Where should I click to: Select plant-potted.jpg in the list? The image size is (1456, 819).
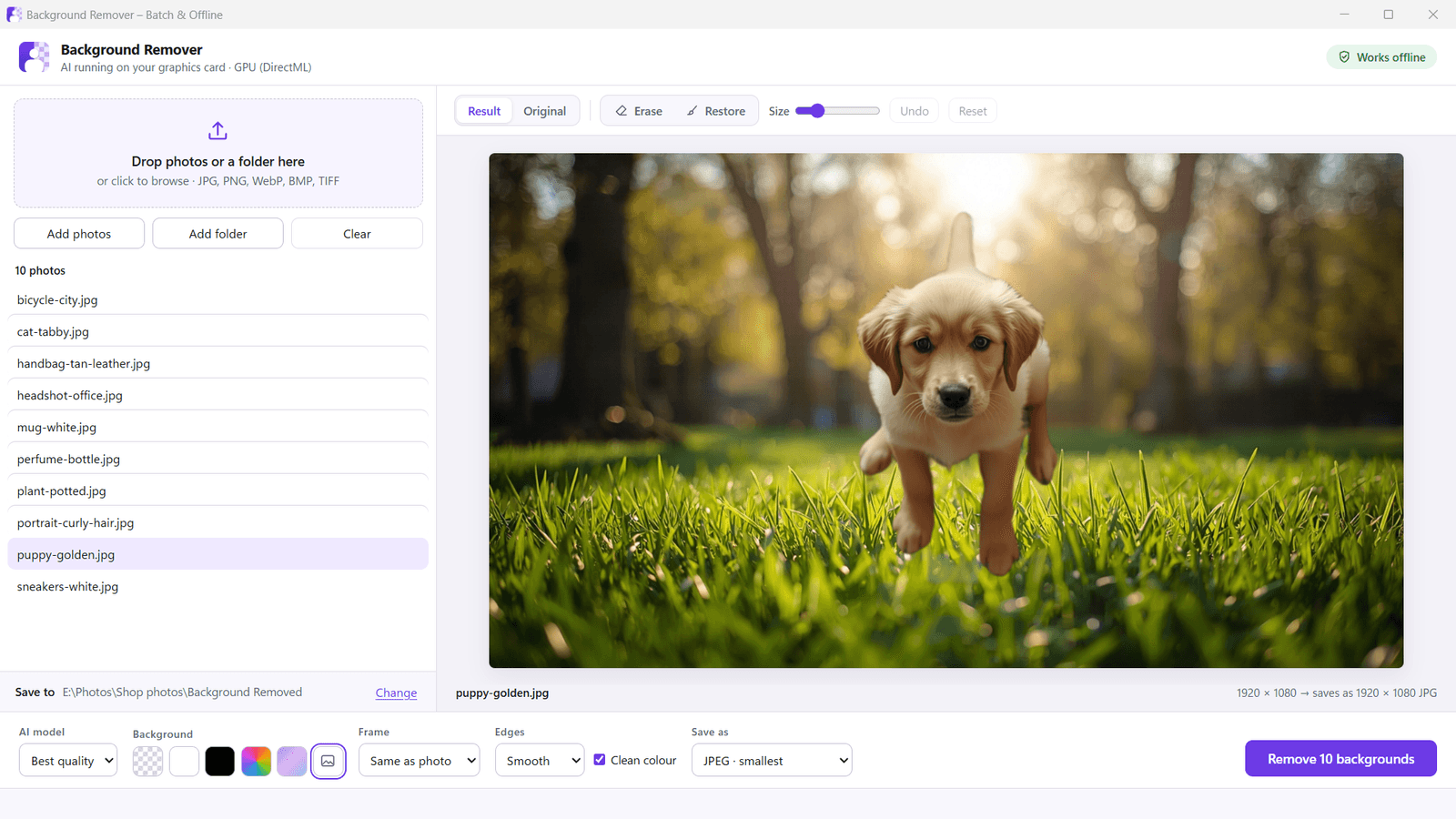click(x=217, y=490)
